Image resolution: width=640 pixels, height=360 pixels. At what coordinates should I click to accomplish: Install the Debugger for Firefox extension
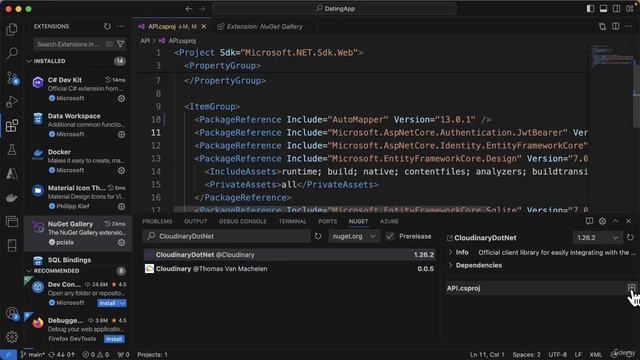coord(114,339)
